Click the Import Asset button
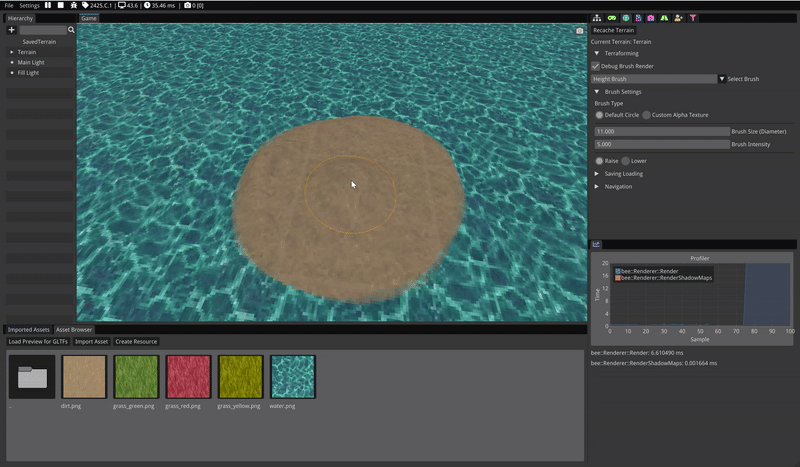Viewport: 800px width, 467px height. click(91, 342)
